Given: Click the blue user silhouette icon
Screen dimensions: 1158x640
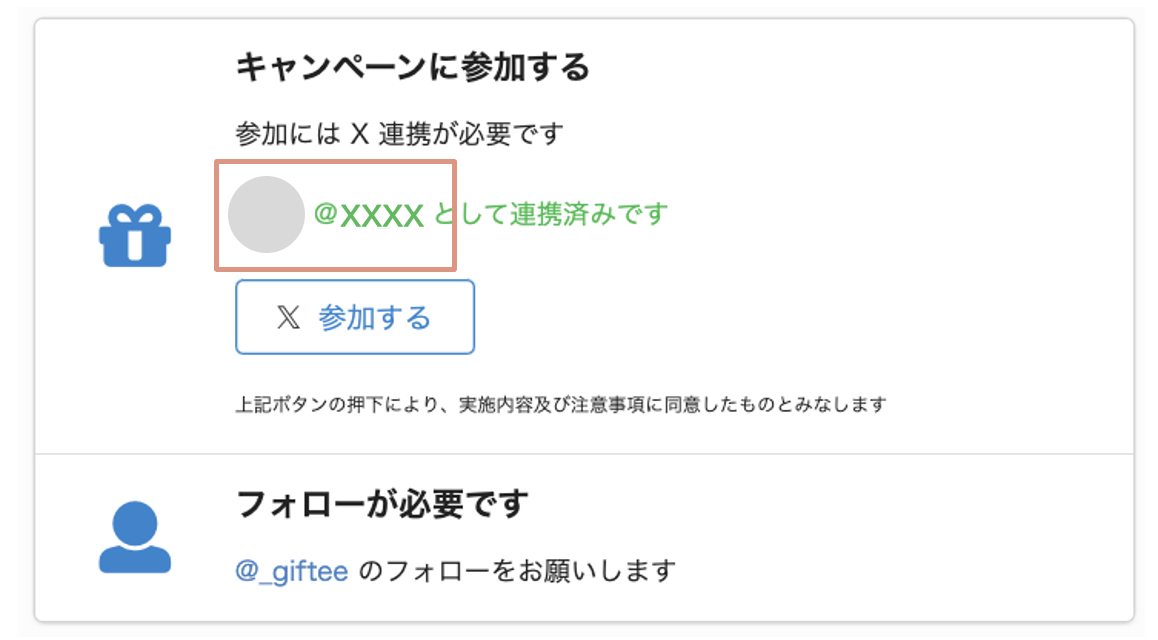Looking at the screenshot, I should point(135,537).
